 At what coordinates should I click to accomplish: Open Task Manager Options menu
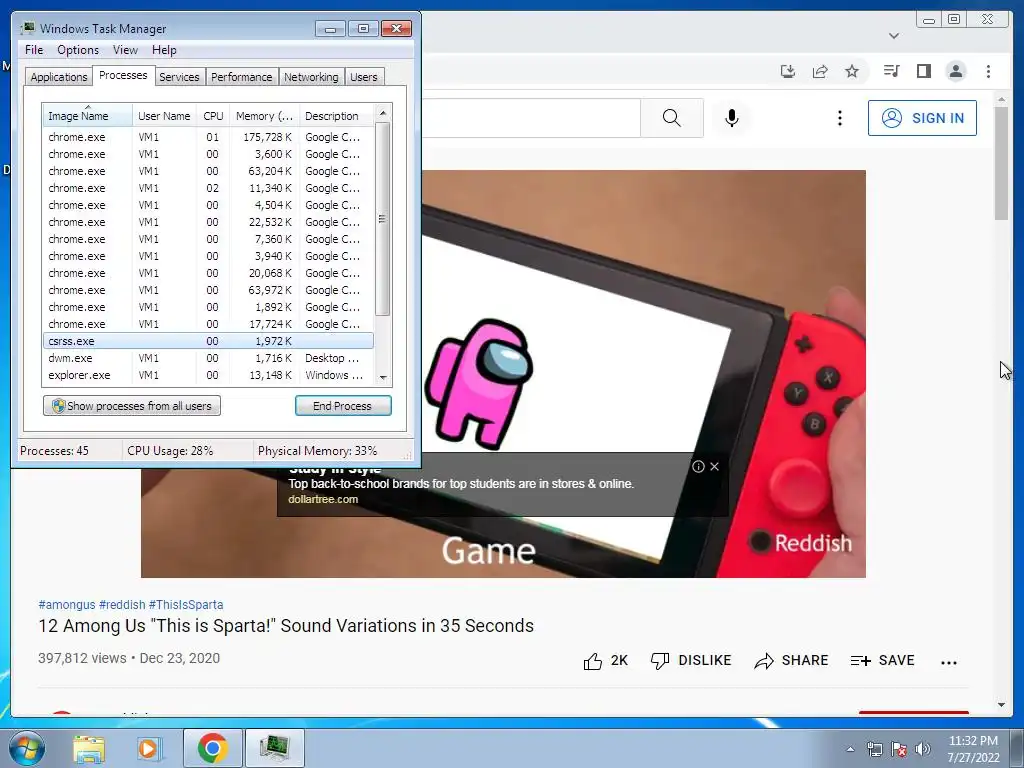coord(78,50)
